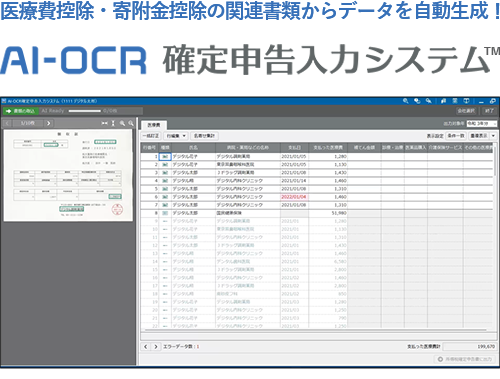Select the 医療費 tab
This screenshot has height=379, width=500.
[x=154, y=125]
